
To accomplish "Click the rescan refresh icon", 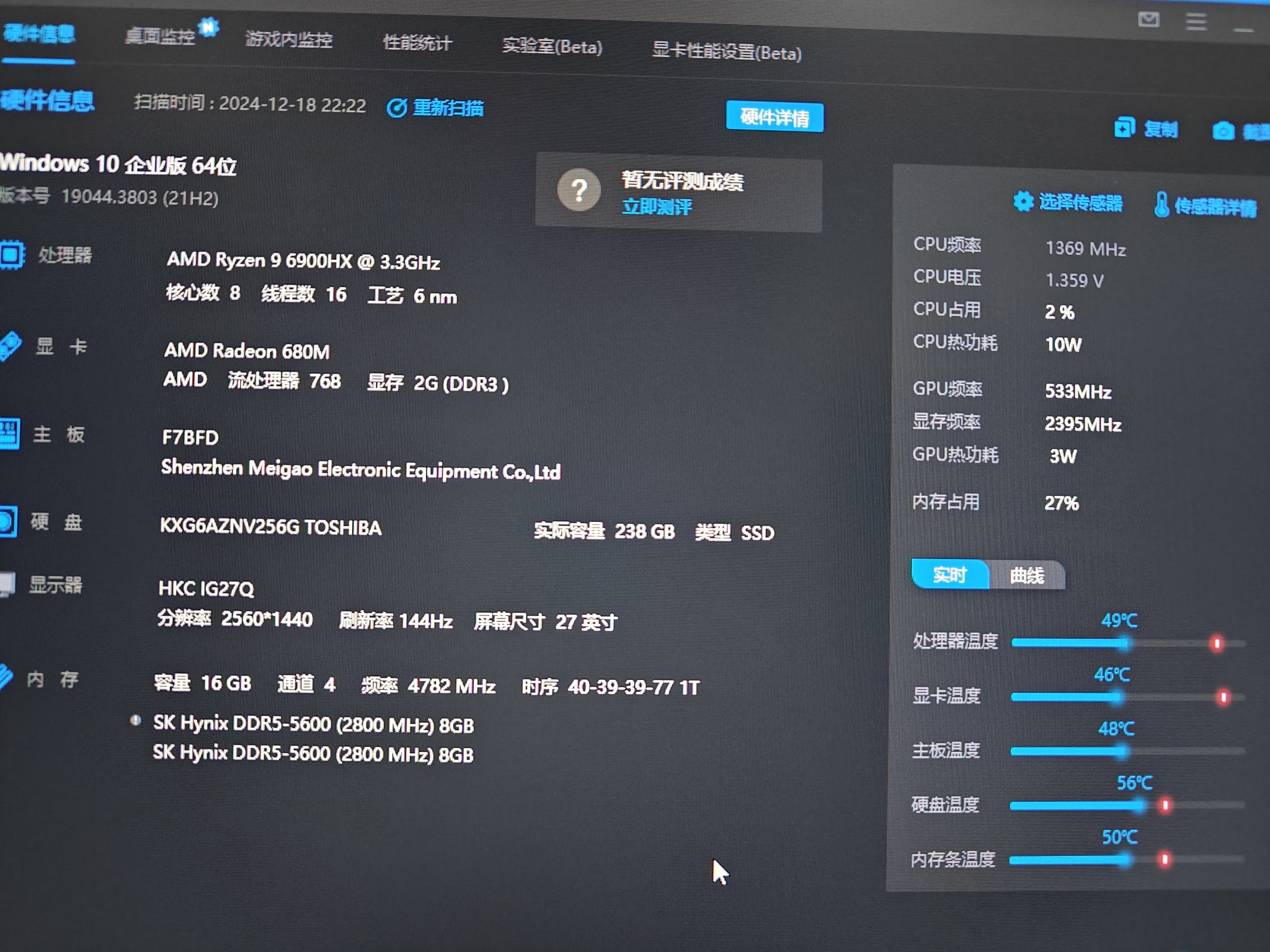I will 397,108.
